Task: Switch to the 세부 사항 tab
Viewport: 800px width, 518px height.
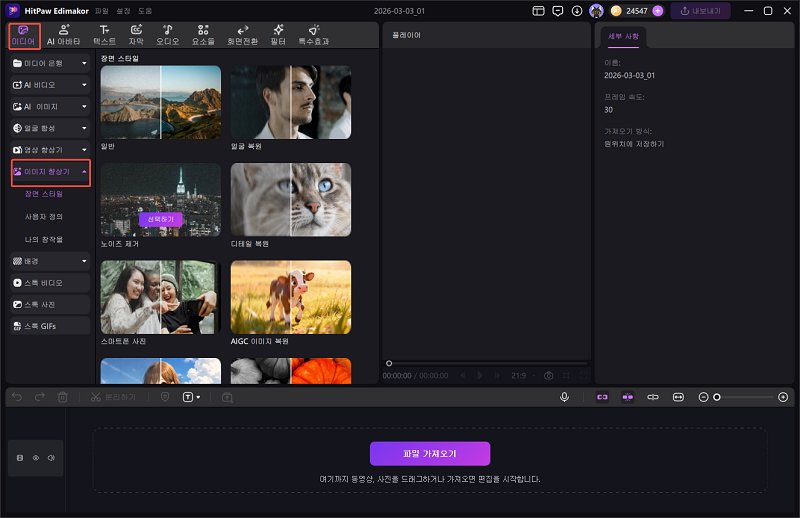Action: pos(623,37)
